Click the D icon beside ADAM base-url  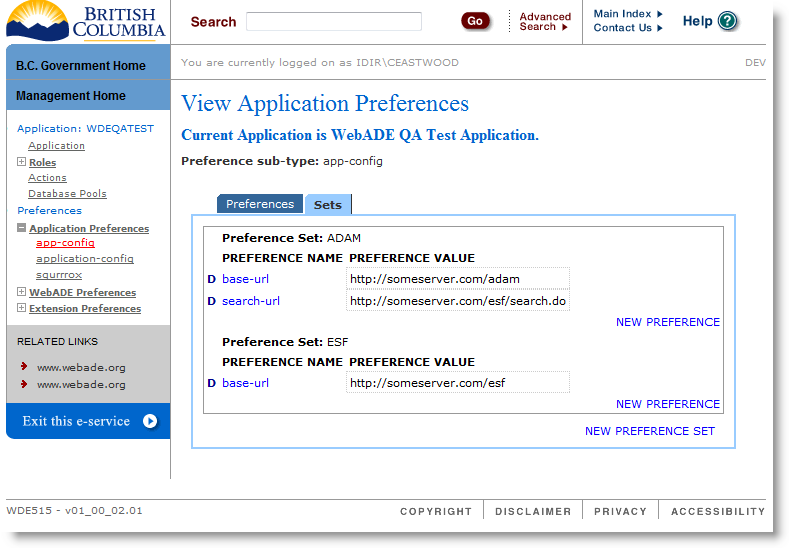(x=211, y=279)
